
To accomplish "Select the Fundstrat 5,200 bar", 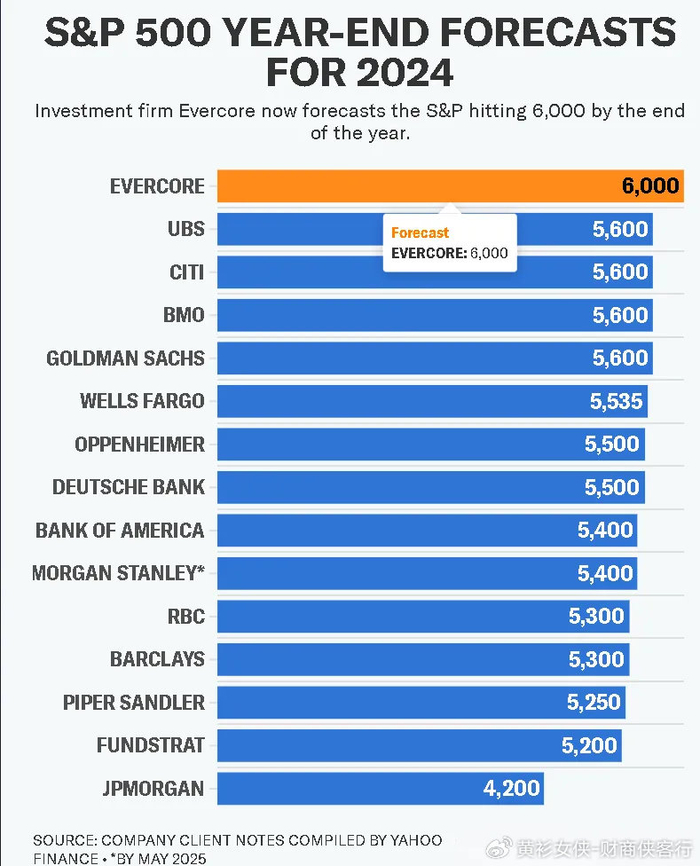I will tap(419, 746).
